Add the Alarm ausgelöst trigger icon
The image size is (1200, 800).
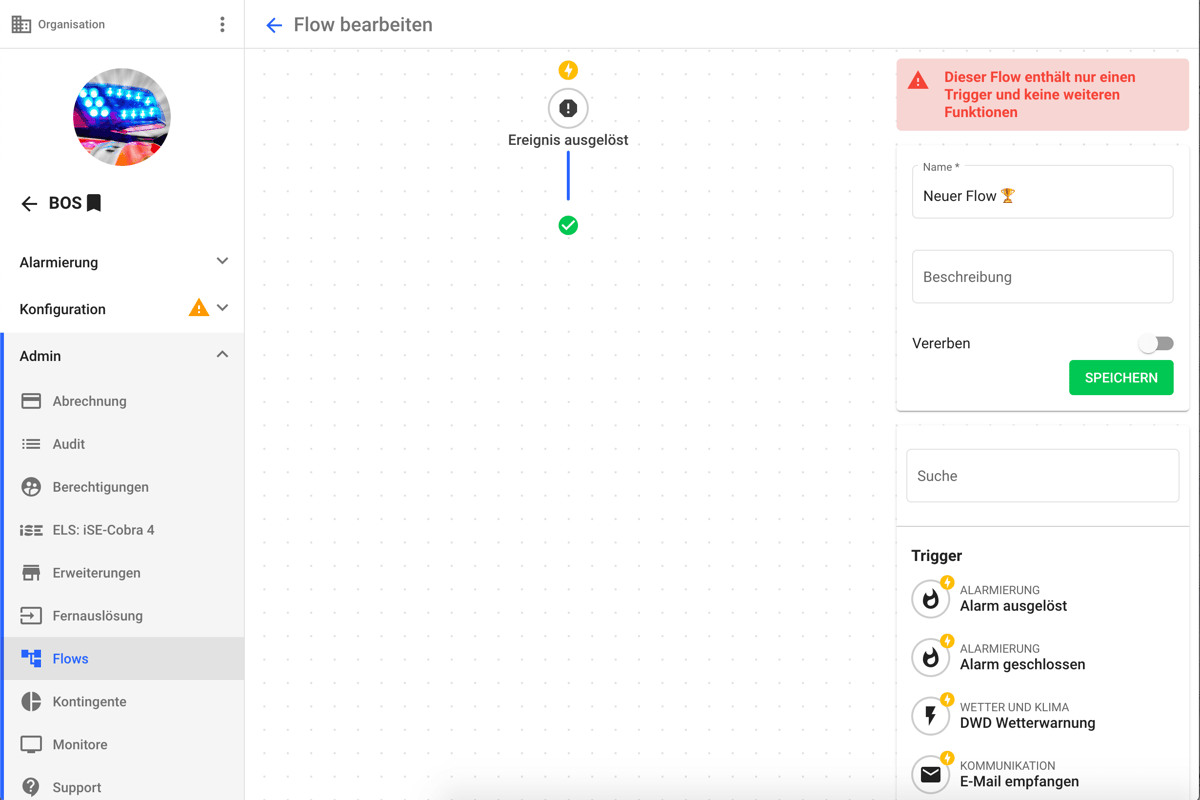click(931, 598)
